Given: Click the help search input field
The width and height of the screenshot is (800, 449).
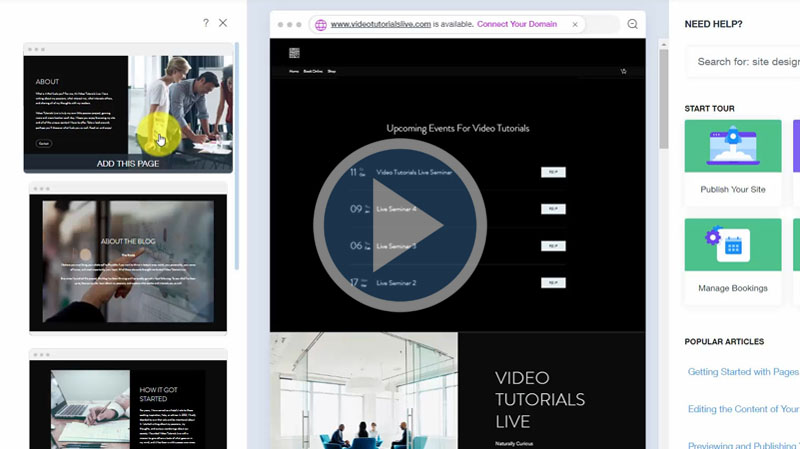Looking at the screenshot, I should [x=745, y=62].
